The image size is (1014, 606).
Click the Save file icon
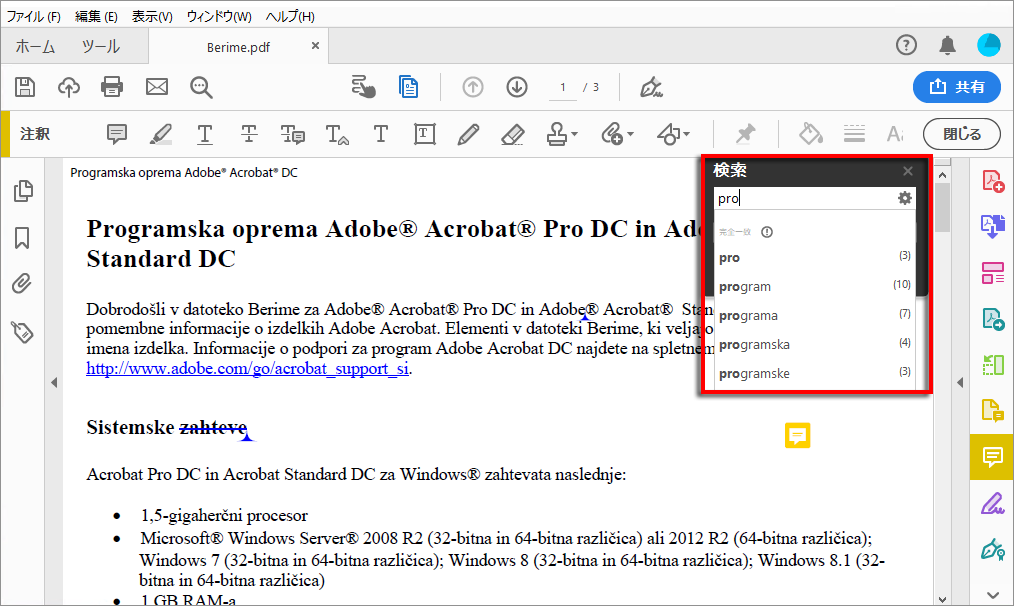25,87
